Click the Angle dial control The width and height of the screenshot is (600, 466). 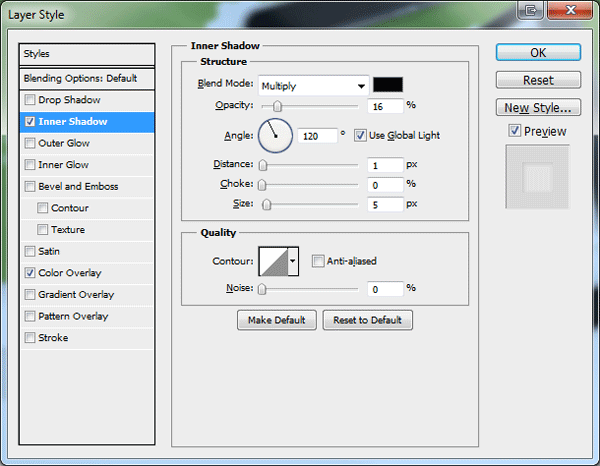click(276, 136)
